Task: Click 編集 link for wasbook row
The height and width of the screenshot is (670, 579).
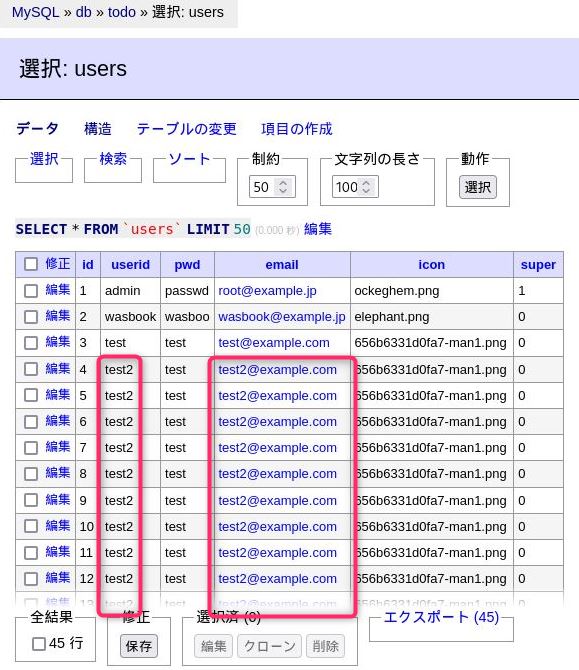Action: coord(58,316)
